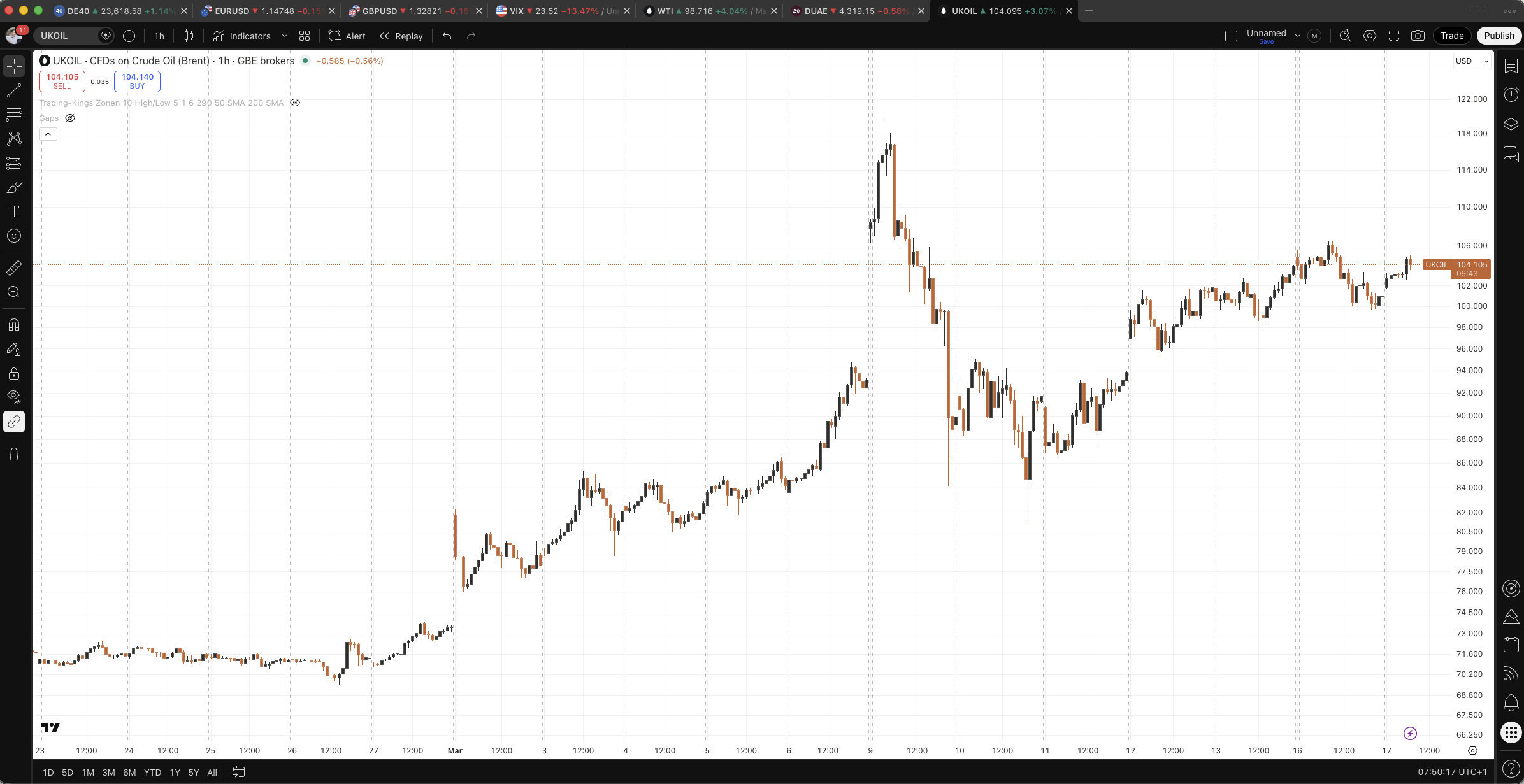Activate the zoom-in tool
1524x784 pixels.
(13, 292)
